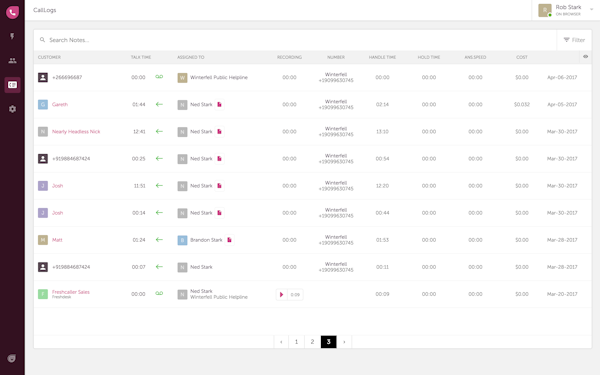Expand the Rob Stark profile dropdown
Screen dimensions: 600x375
[592, 10]
